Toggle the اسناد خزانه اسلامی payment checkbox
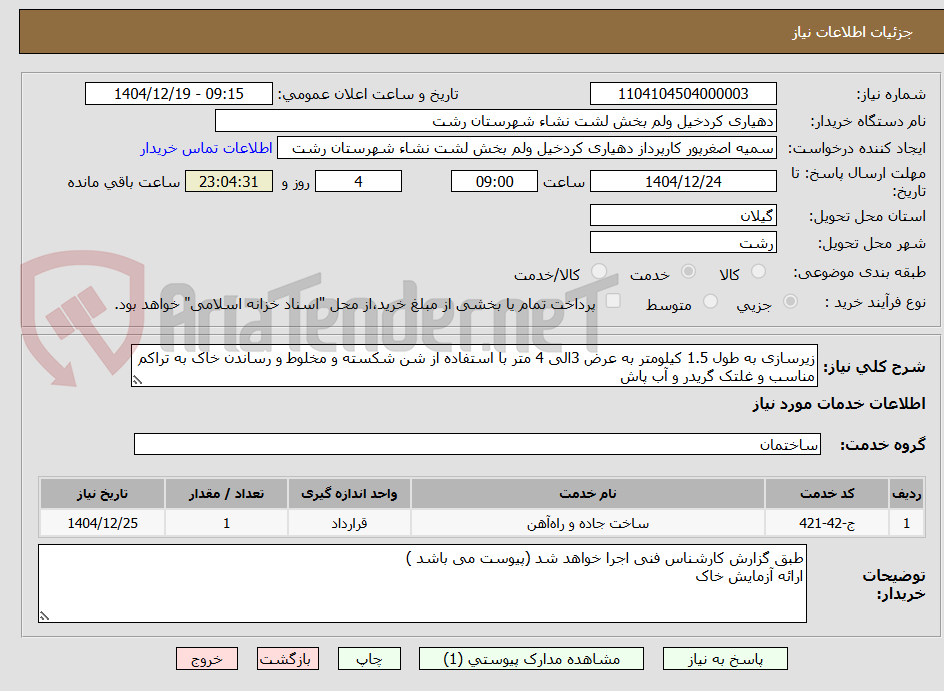 [613, 300]
